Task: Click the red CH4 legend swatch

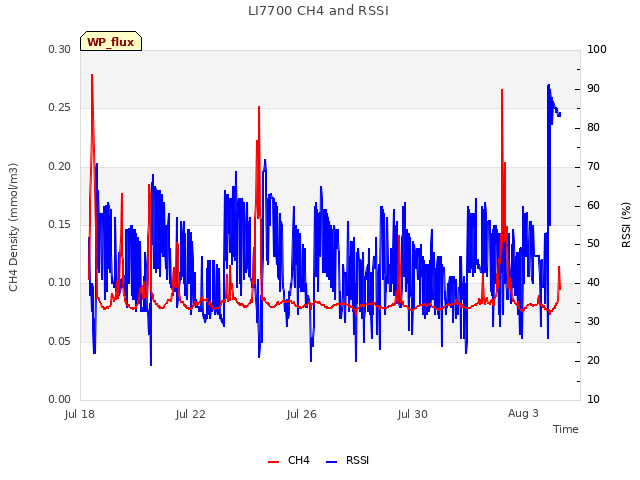Action: point(273,462)
